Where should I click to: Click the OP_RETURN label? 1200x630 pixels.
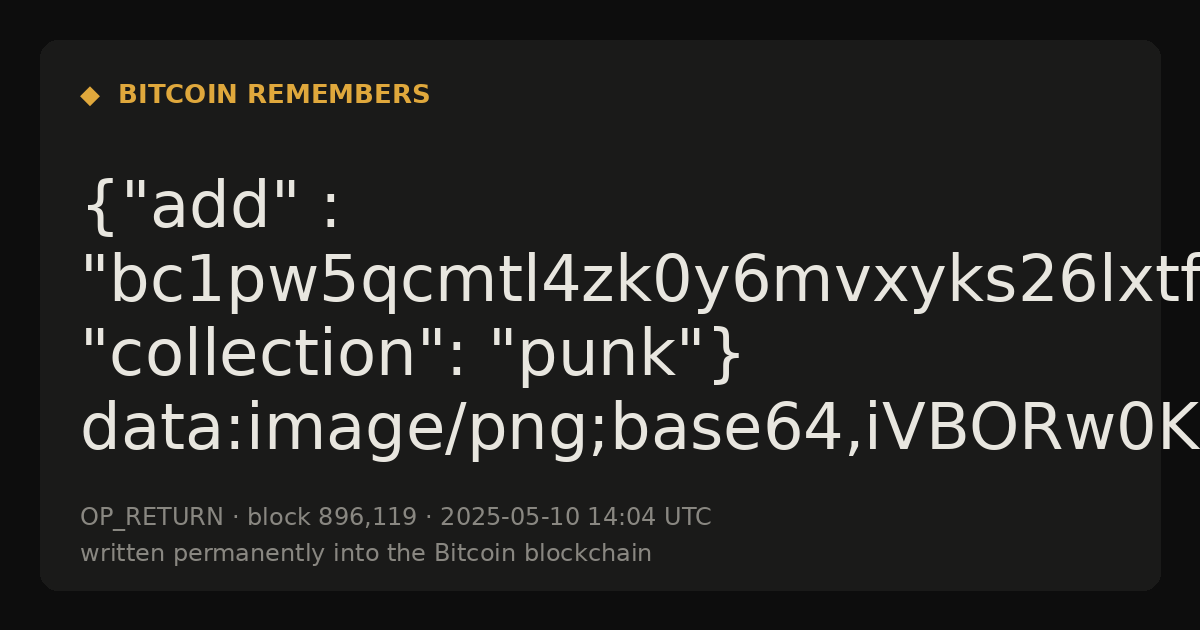pos(151,518)
